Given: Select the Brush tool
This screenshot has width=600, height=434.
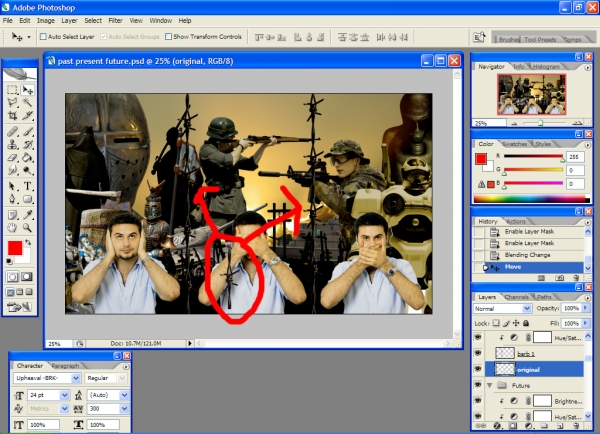Looking at the screenshot, I should [27, 132].
